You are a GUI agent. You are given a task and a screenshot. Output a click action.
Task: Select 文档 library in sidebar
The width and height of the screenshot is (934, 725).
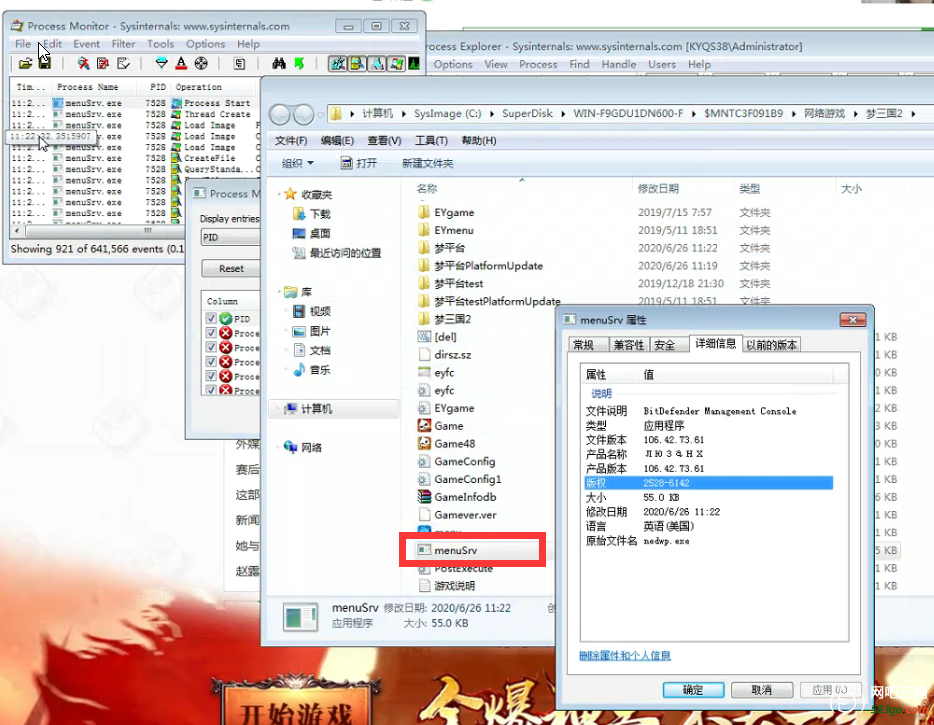tap(312, 350)
